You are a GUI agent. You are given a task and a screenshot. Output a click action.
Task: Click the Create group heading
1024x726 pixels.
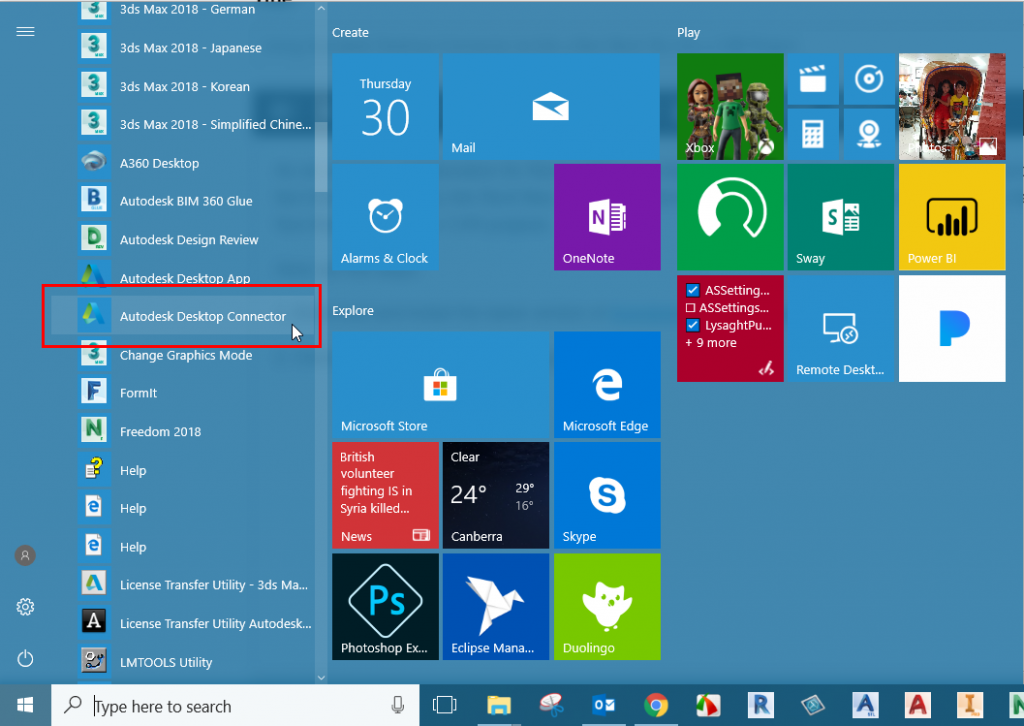pyautogui.click(x=350, y=33)
